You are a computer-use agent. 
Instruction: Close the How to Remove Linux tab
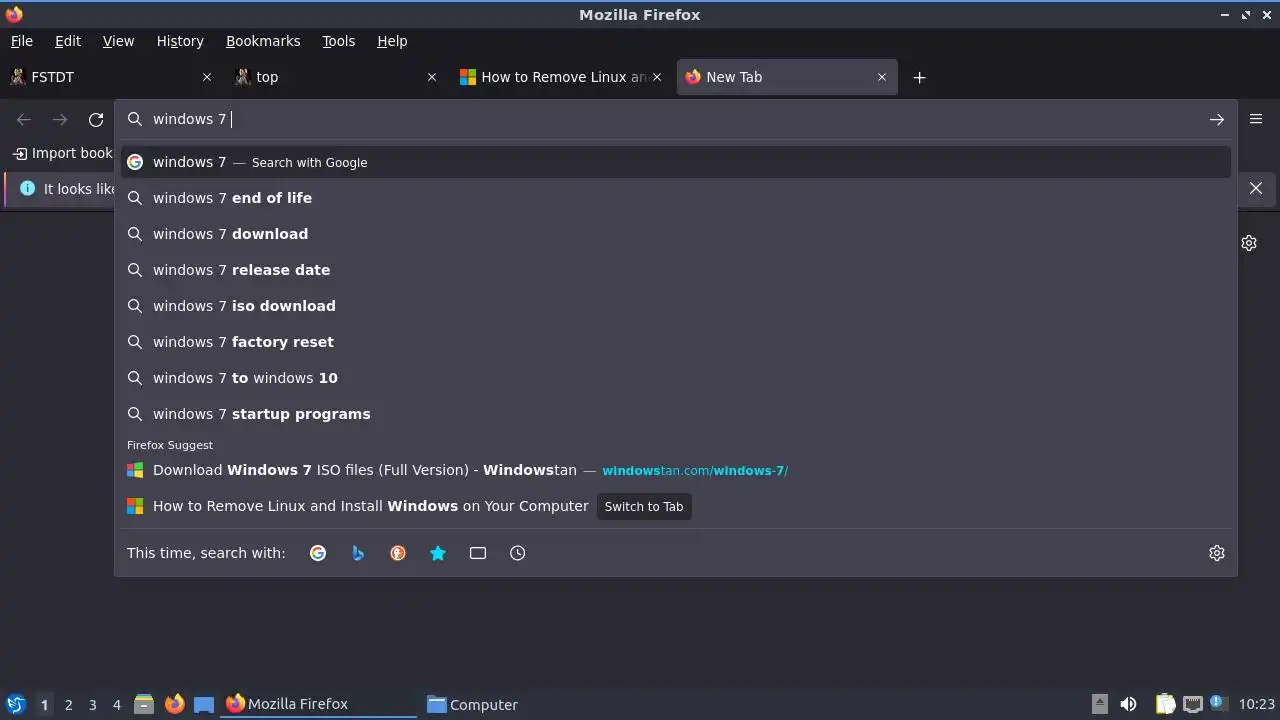657,77
